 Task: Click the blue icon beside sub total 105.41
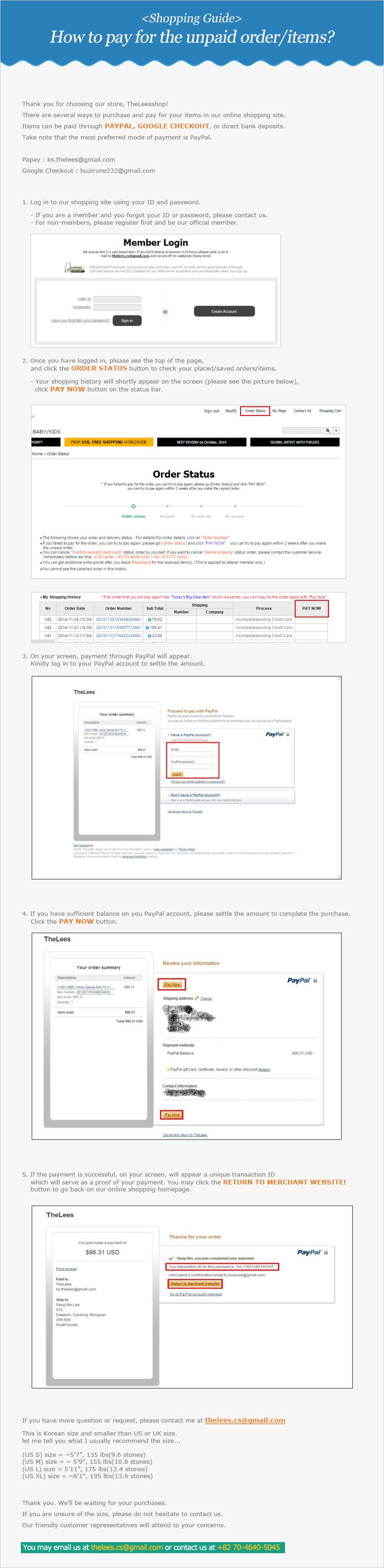coord(148,628)
